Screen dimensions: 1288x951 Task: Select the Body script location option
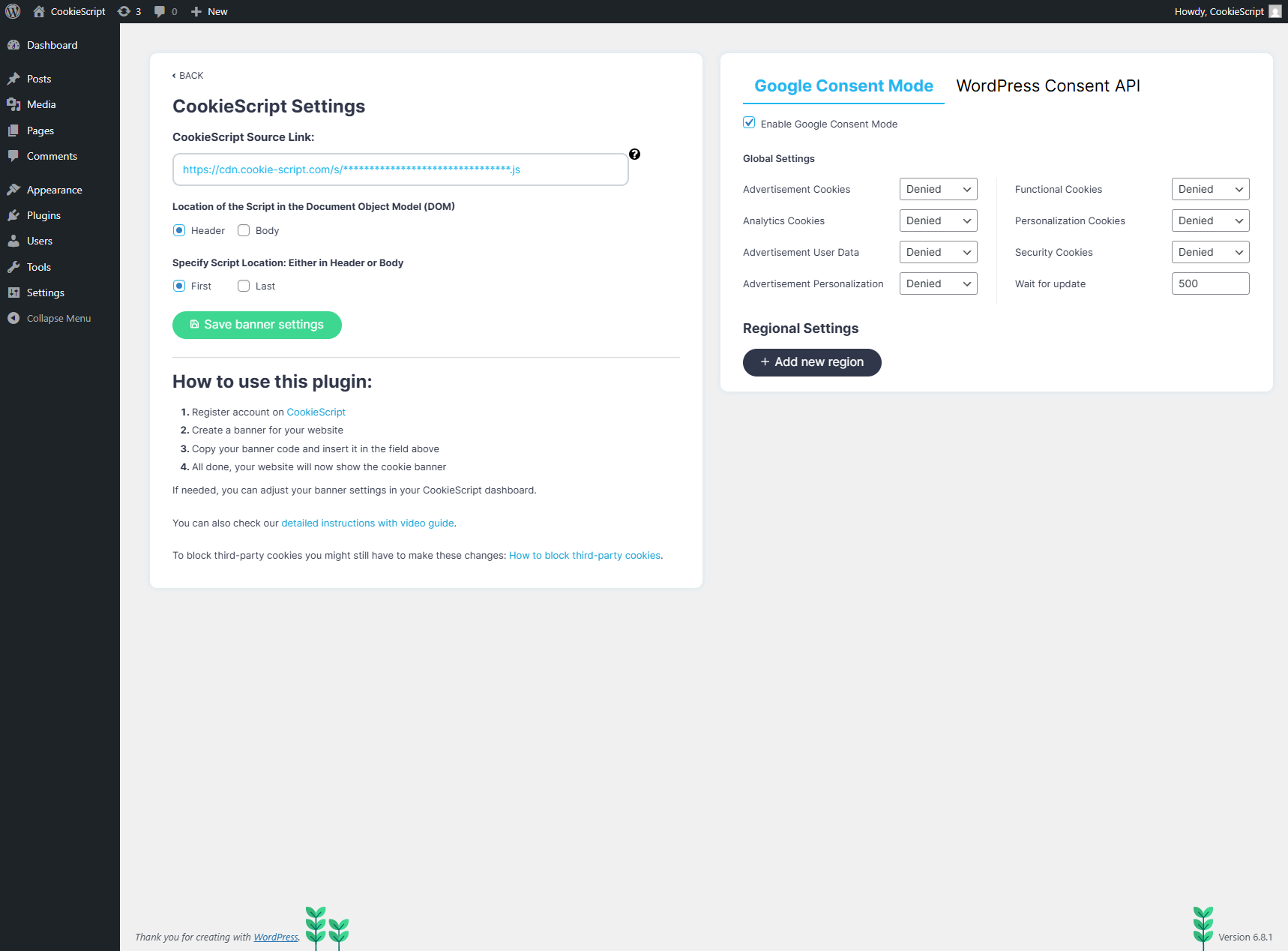click(244, 230)
